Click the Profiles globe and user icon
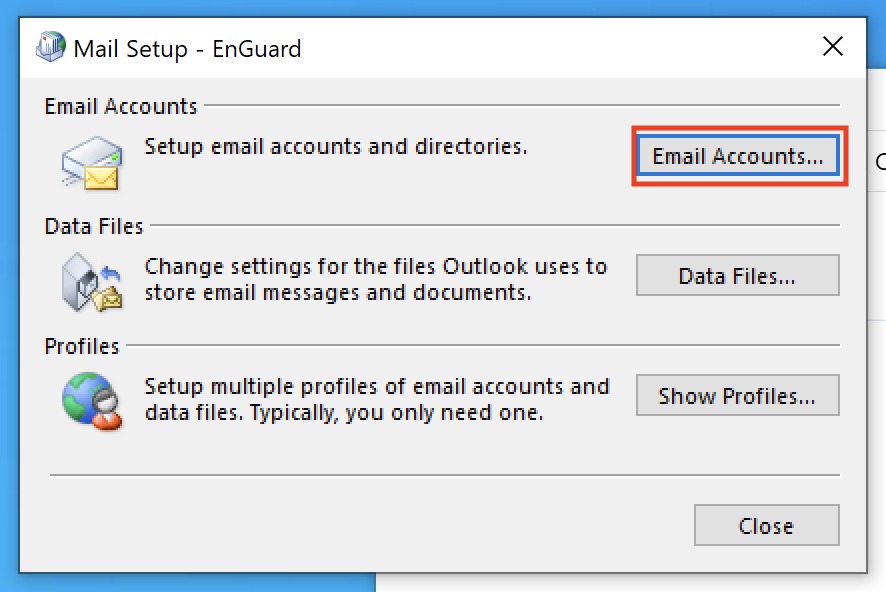Screen dimensions: 886x592 coord(90,401)
